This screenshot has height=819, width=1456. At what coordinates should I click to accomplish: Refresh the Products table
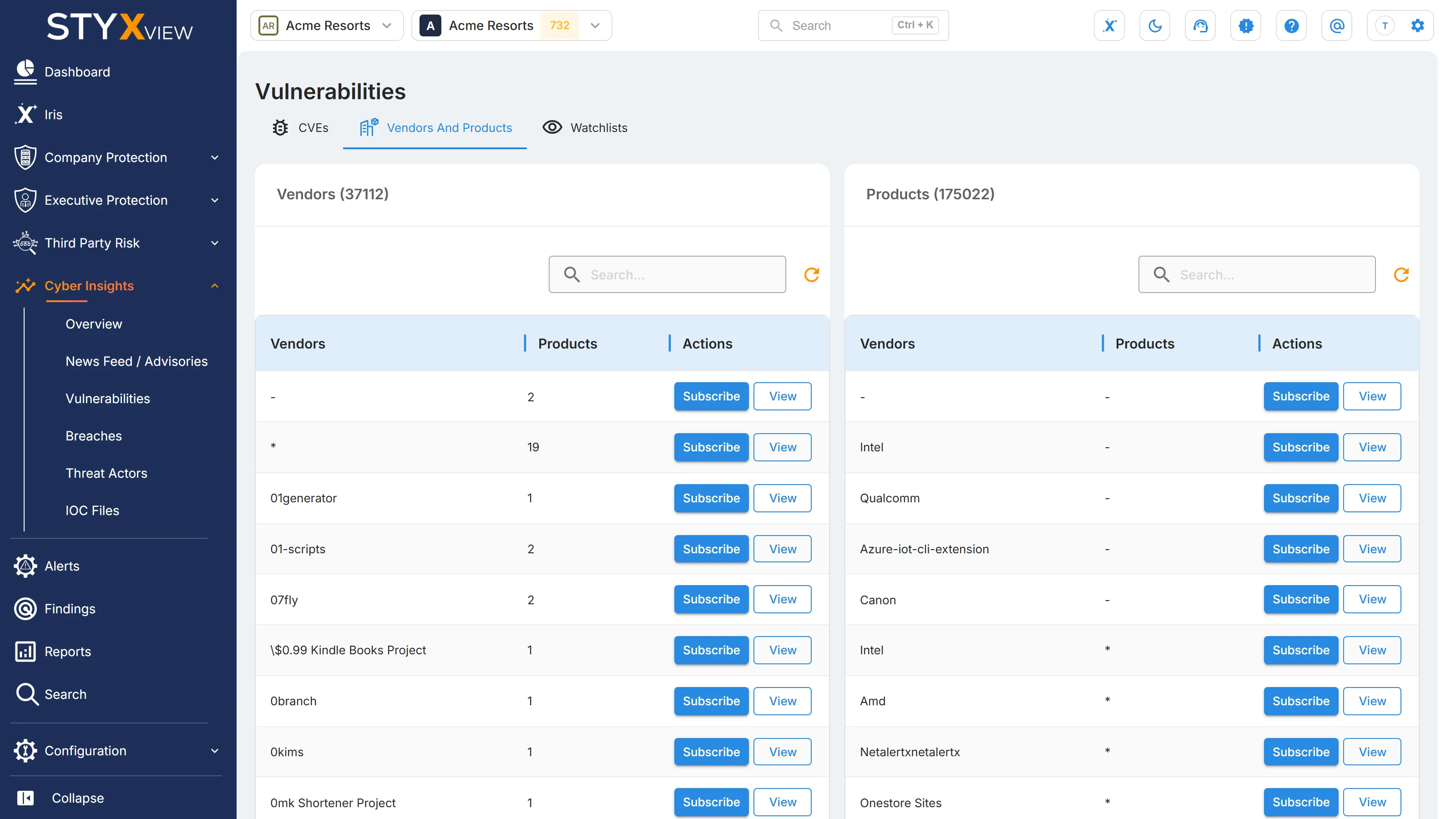click(x=1401, y=275)
